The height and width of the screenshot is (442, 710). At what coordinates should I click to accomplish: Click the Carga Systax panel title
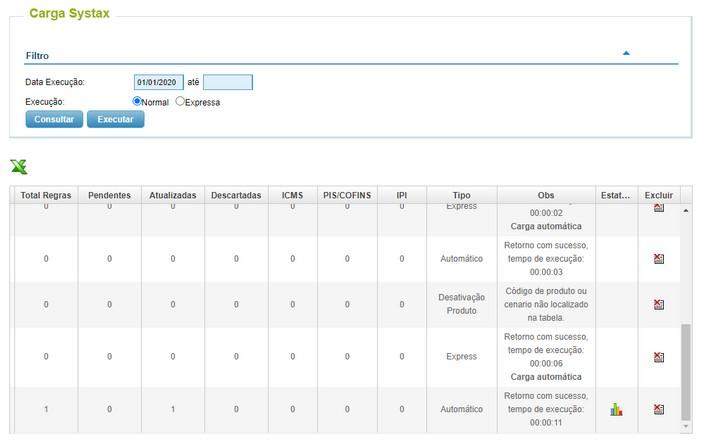pyautogui.click(x=69, y=13)
